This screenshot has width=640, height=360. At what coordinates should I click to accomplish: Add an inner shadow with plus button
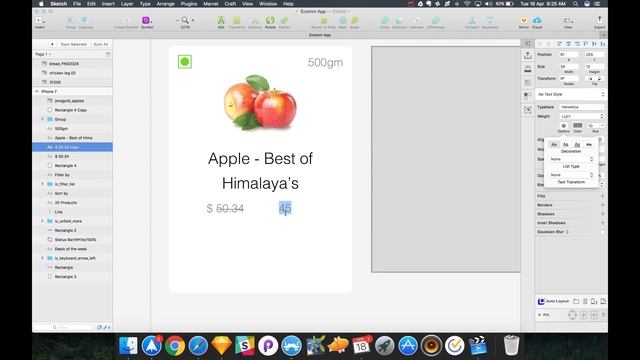pyautogui.click(x=602, y=223)
